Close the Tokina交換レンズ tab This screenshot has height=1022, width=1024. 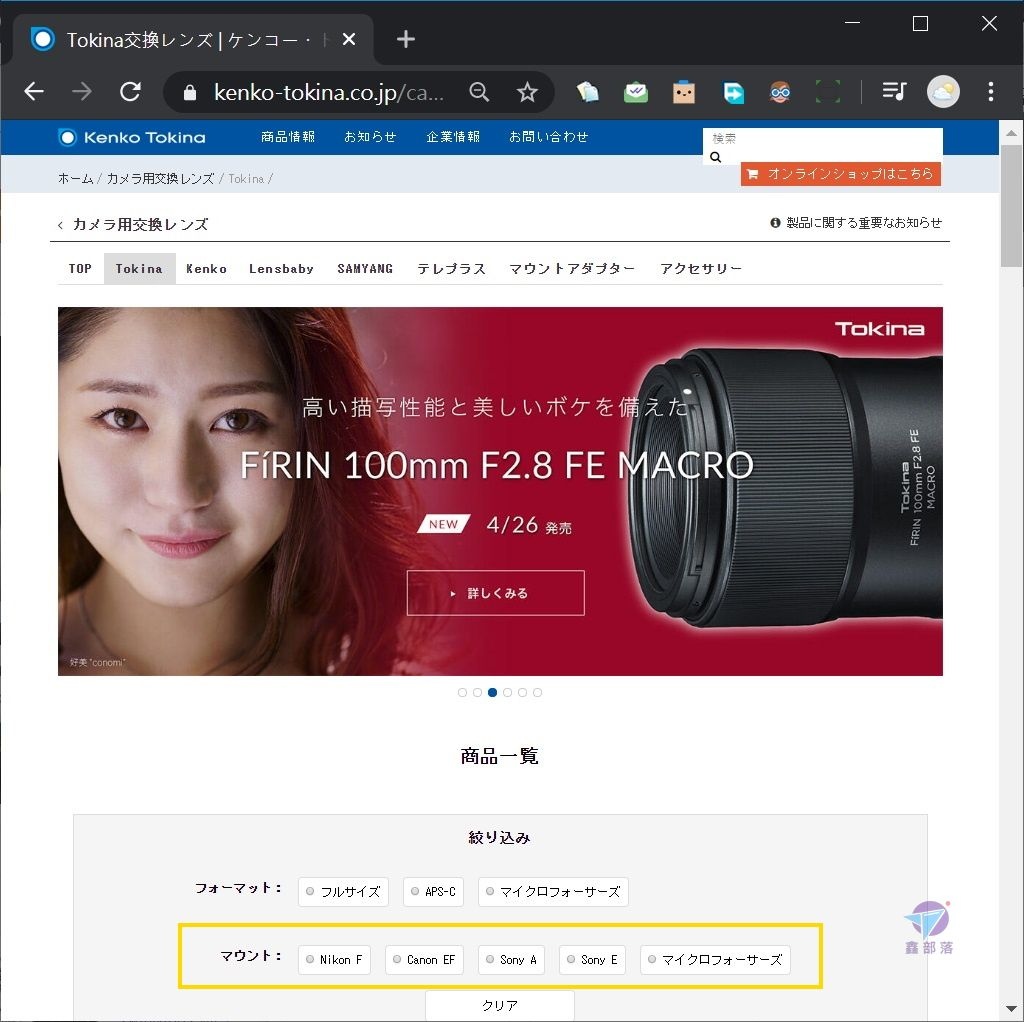(349, 39)
